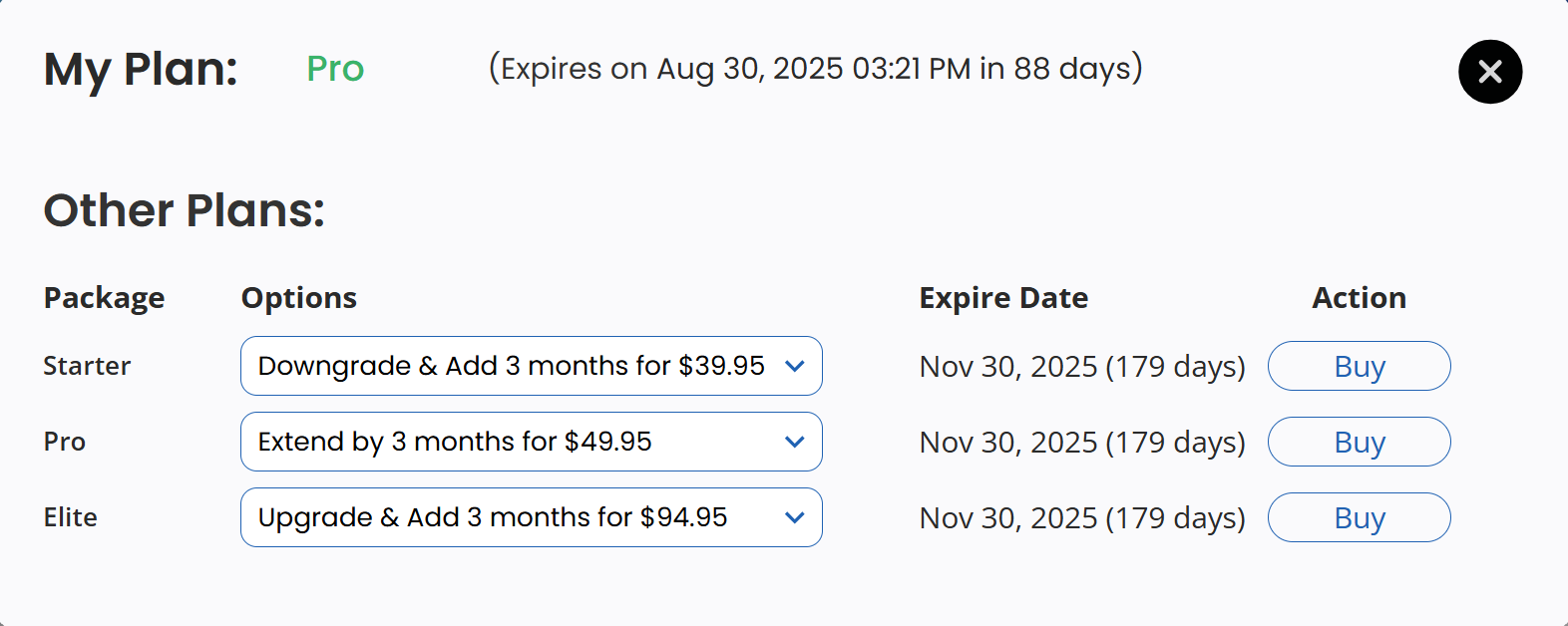Select the Package column header
Viewport: 1568px width, 626px height.
(x=104, y=298)
